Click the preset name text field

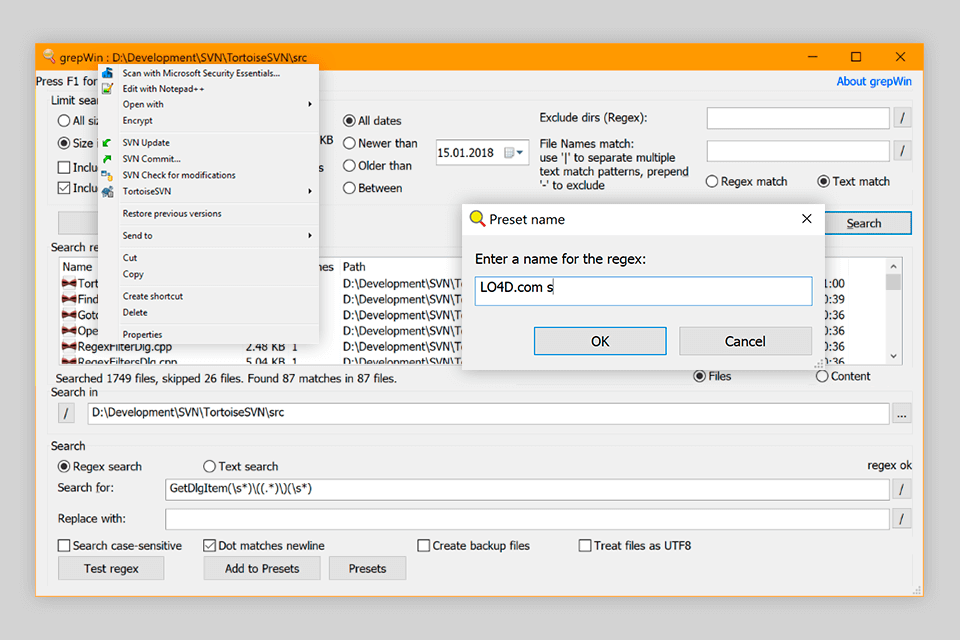pos(643,291)
